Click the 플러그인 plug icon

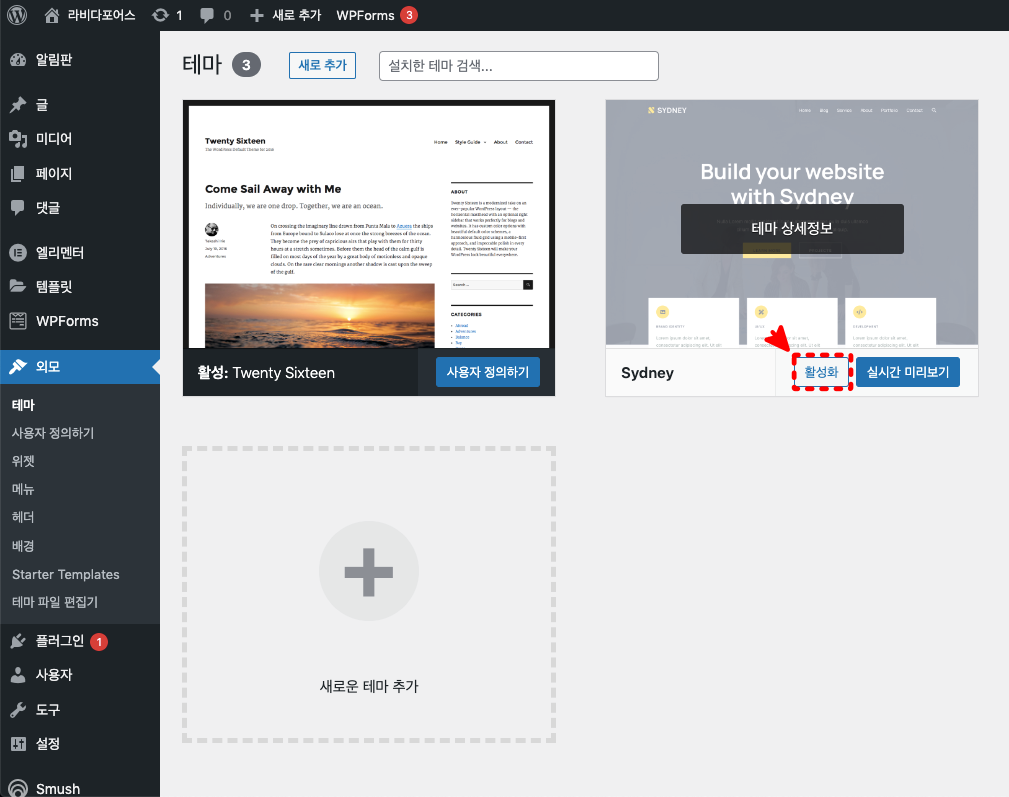click(18, 641)
